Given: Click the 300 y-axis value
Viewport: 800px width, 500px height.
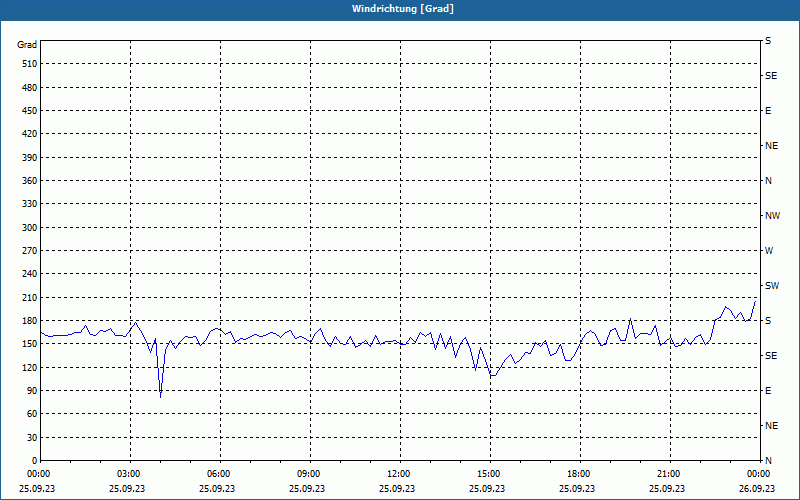Looking at the screenshot, I should pos(30,228).
